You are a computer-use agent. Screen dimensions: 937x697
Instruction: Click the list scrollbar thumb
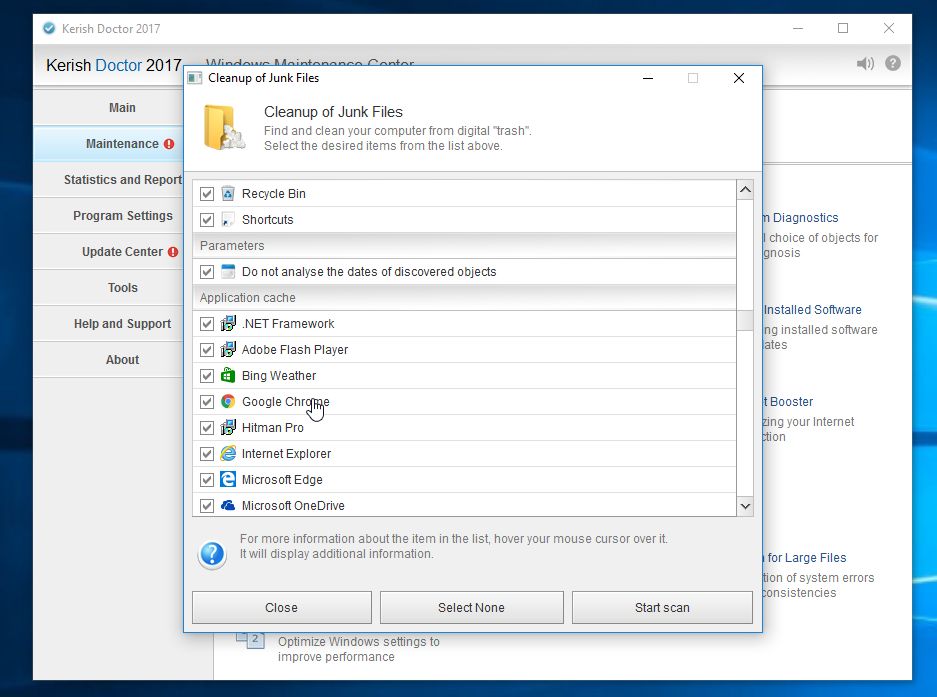745,320
